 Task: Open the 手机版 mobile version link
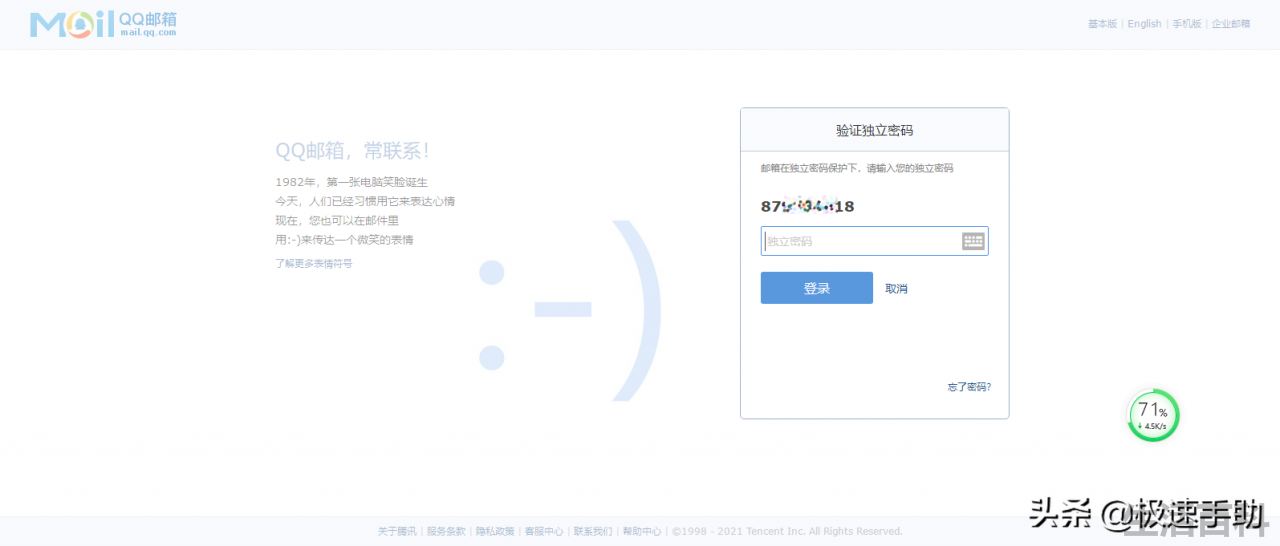pyautogui.click(x=1186, y=24)
